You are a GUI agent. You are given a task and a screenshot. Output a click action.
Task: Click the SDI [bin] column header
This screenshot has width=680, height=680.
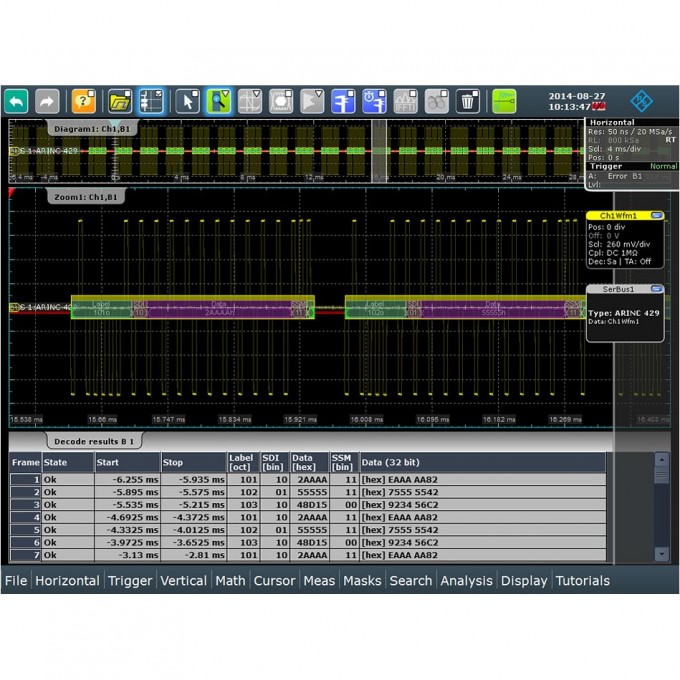(275, 462)
